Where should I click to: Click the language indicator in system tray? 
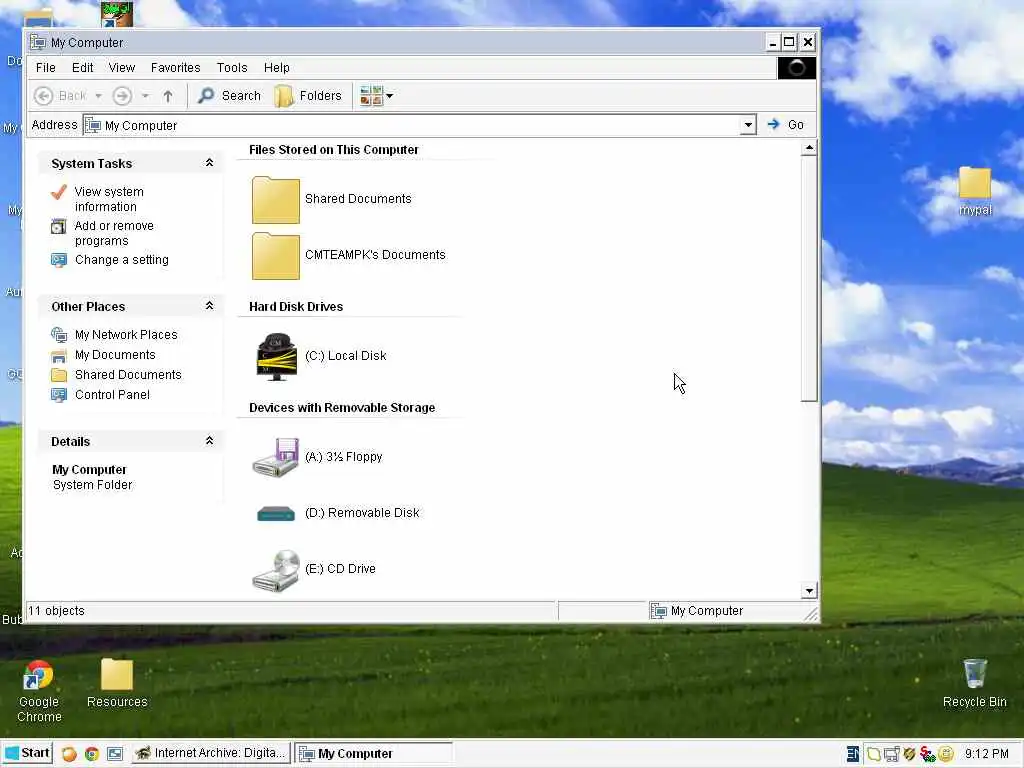853,754
